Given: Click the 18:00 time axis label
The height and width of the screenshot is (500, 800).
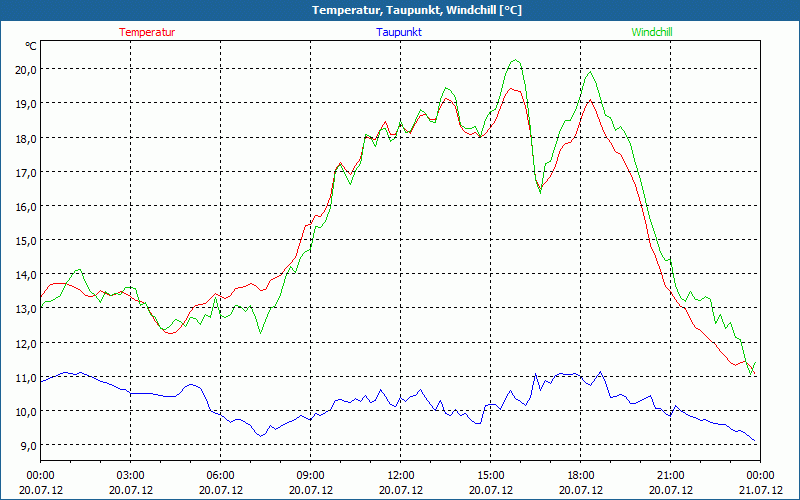Looking at the screenshot, I should (x=581, y=476).
